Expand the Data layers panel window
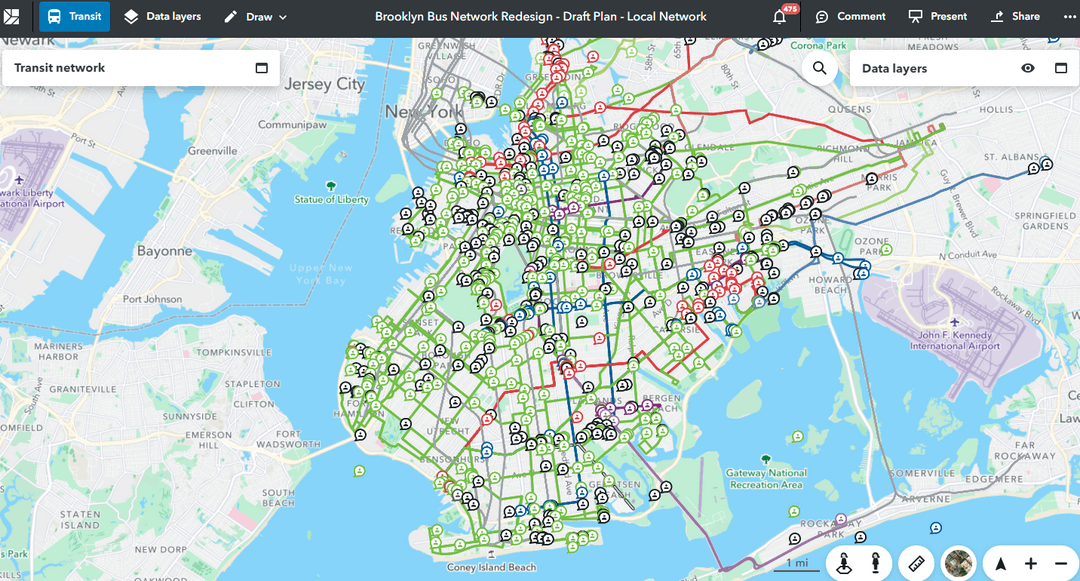Screen dimensions: 1080x581 [x=1061, y=68]
